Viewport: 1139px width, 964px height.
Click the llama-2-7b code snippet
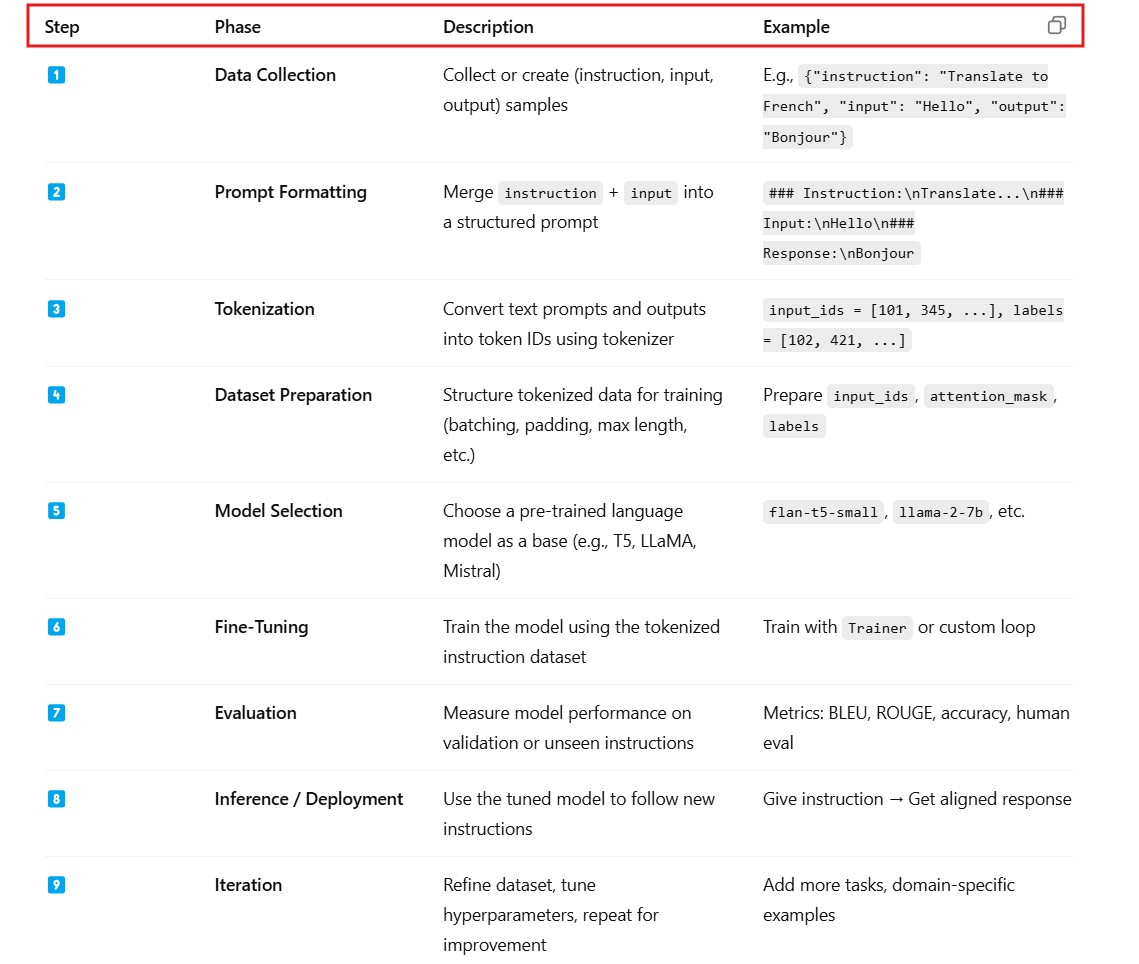coord(942,512)
